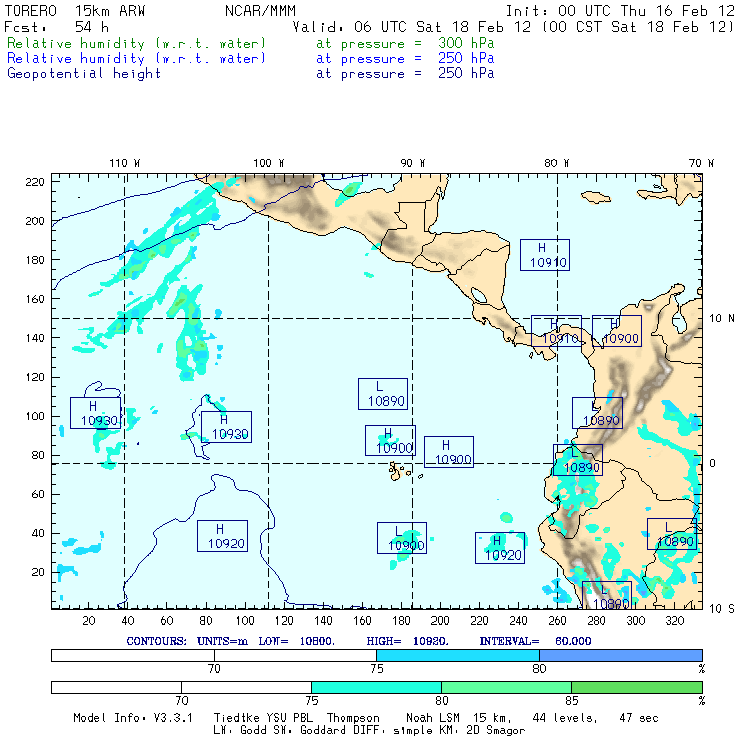Click the "70 W" longitude label
This screenshot has height=740, width=740.
701,163
